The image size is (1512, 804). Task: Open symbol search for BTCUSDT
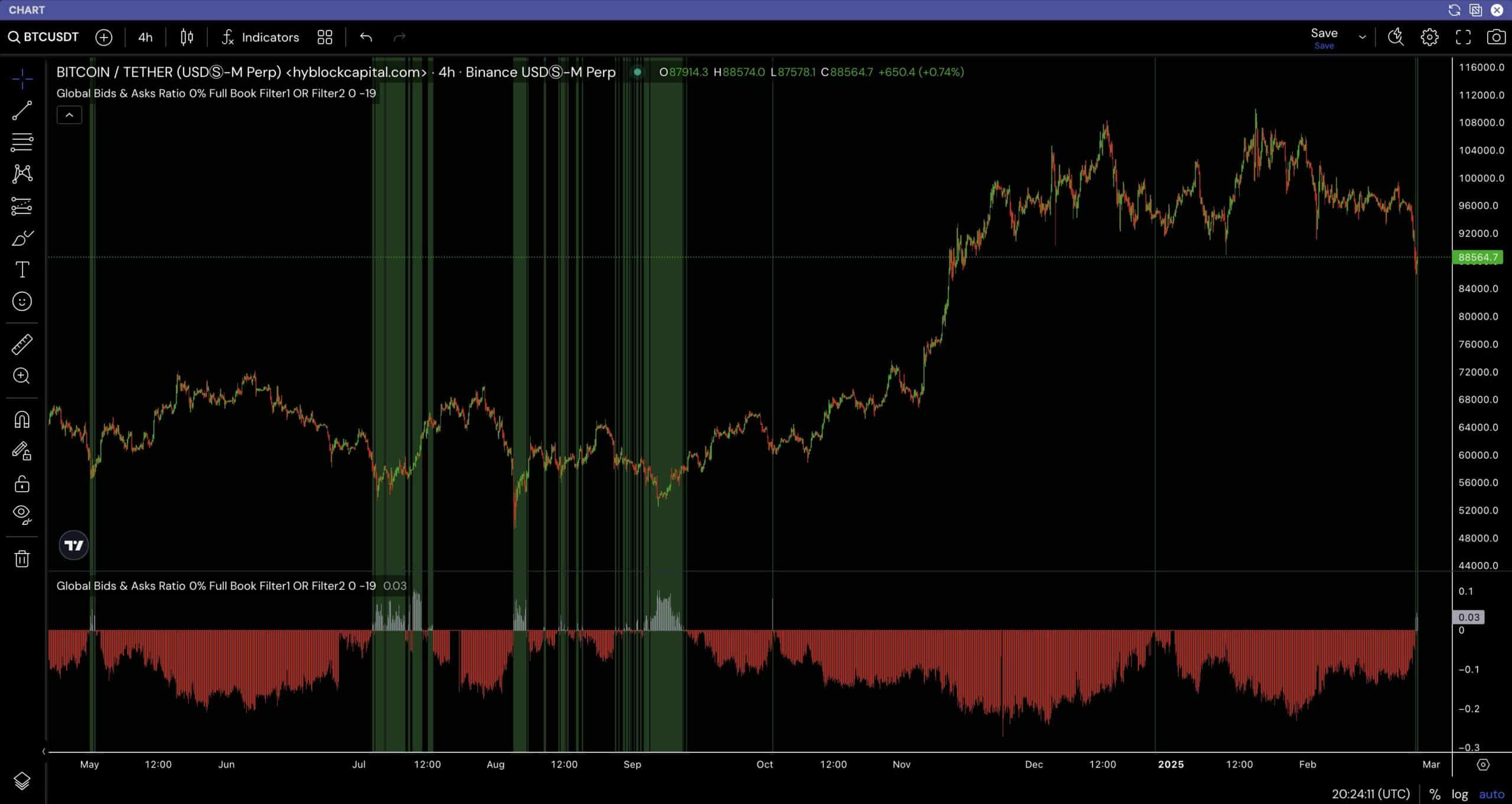tap(44, 37)
